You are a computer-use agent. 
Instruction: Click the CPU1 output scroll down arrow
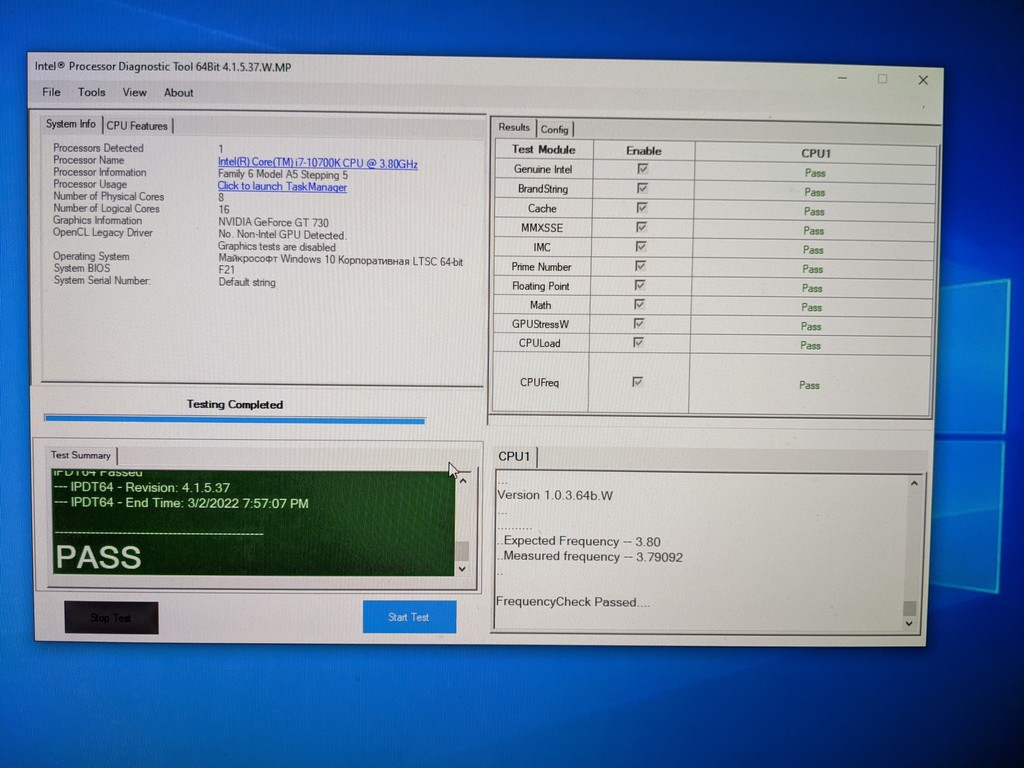909,624
